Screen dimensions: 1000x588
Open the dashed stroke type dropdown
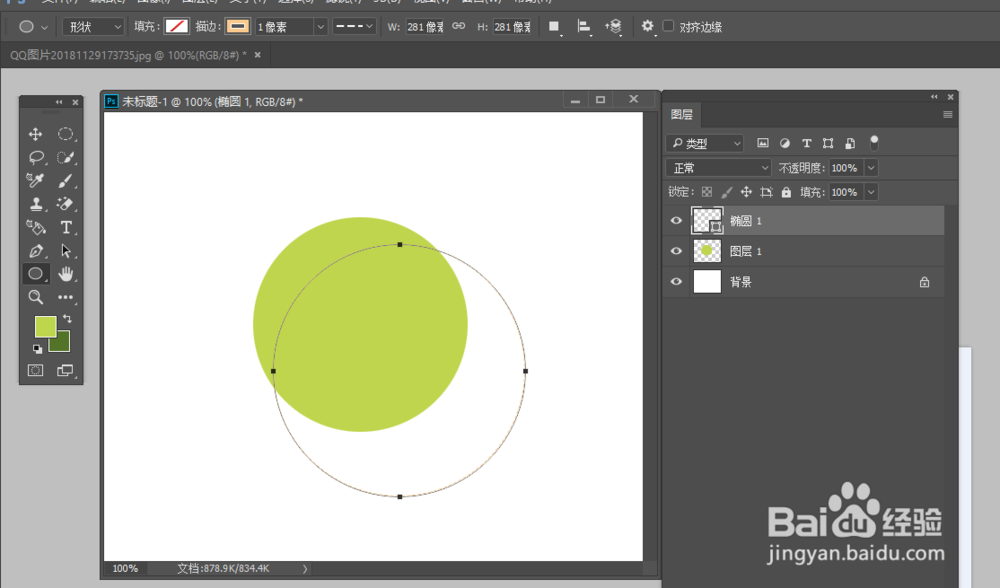coord(354,26)
